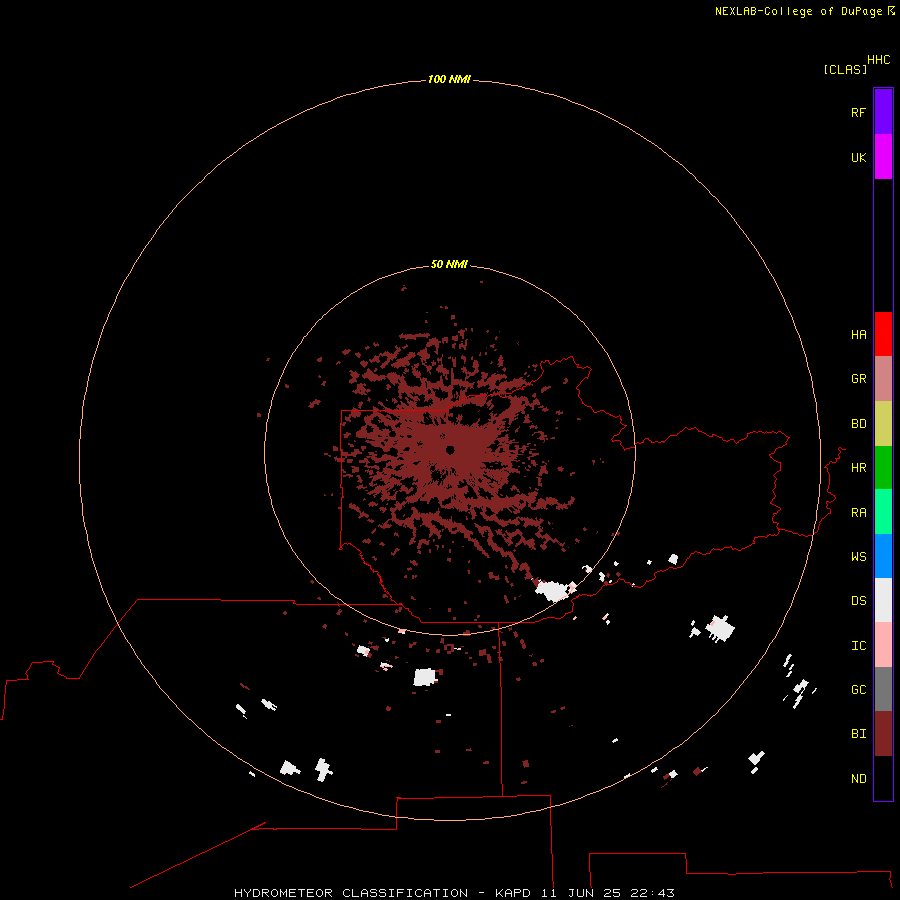The height and width of the screenshot is (900, 900).
Task: Select the GC gray legend swatch
Action: coord(883,689)
